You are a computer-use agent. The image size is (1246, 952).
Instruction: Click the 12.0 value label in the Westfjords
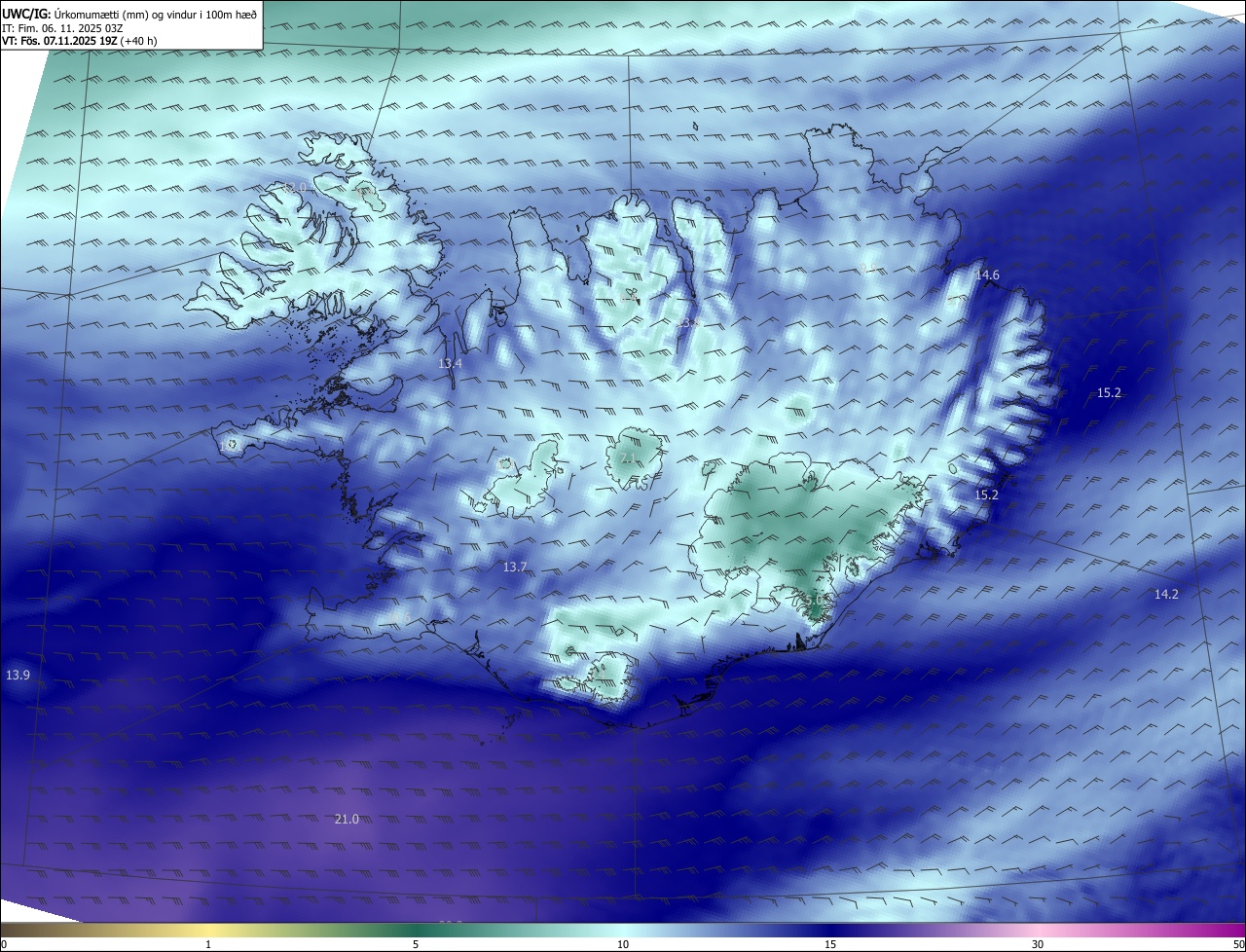click(295, 187)
